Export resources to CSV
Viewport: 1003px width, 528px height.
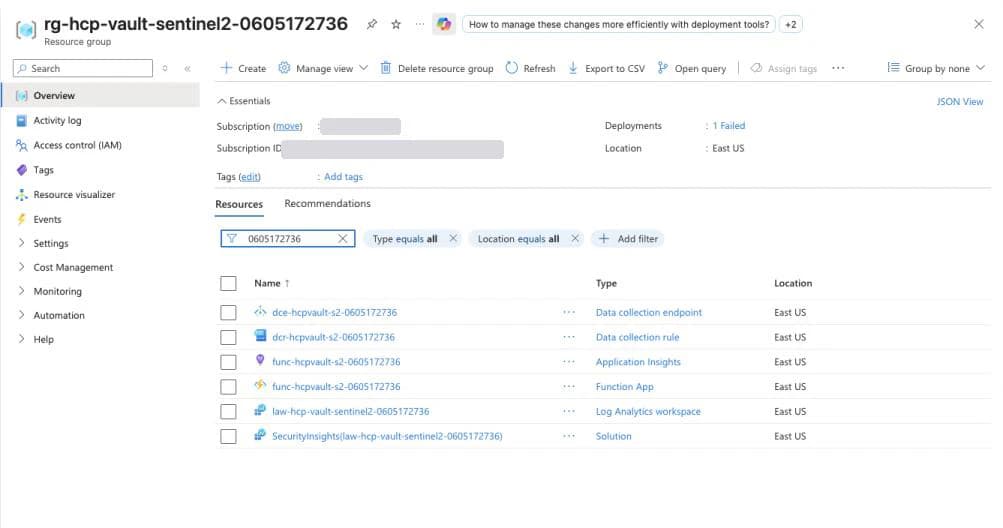click(x=606, y=68)
